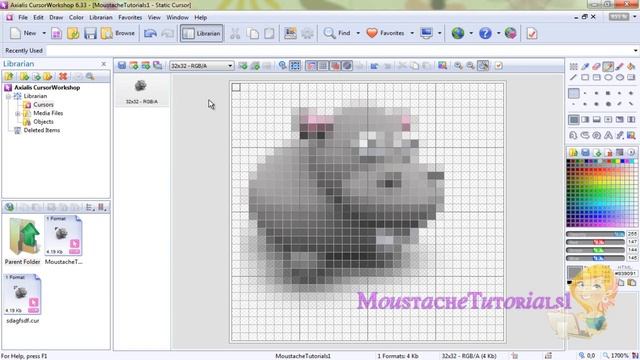This screenshot has height=360, width=640.
Task: Select Deleted Items in tree
Action: point(42,130)
